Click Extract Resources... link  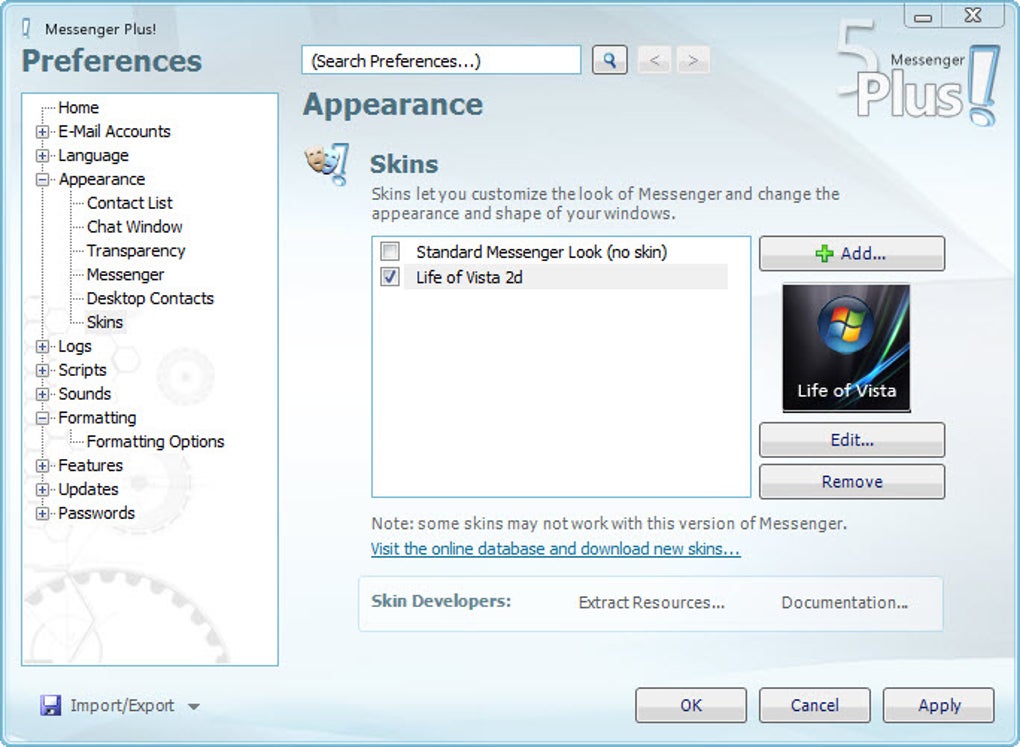[x=651, y=603]
